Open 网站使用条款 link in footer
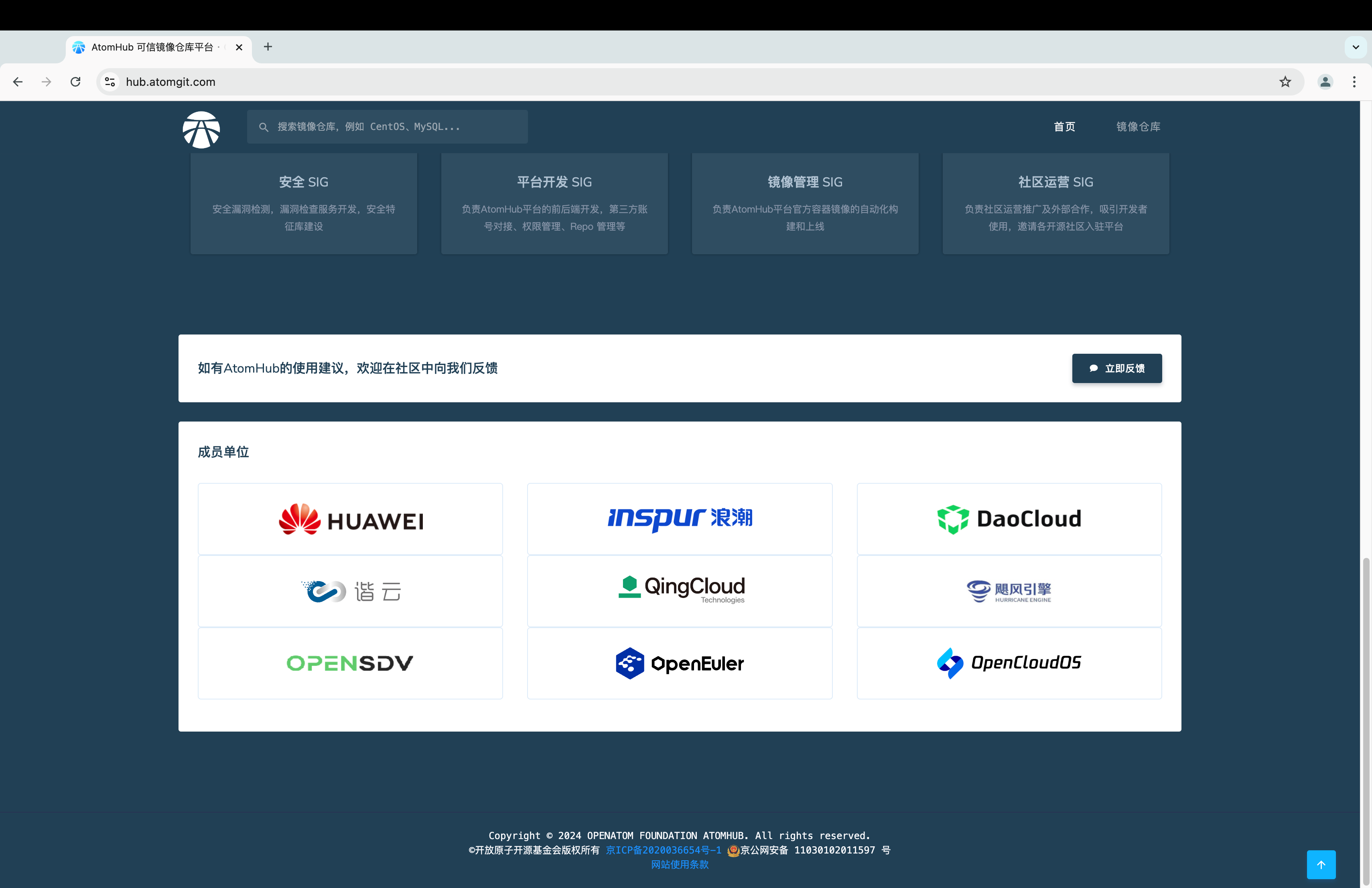The height and width of the screenshot is (888, 1372). coord(680,864)
